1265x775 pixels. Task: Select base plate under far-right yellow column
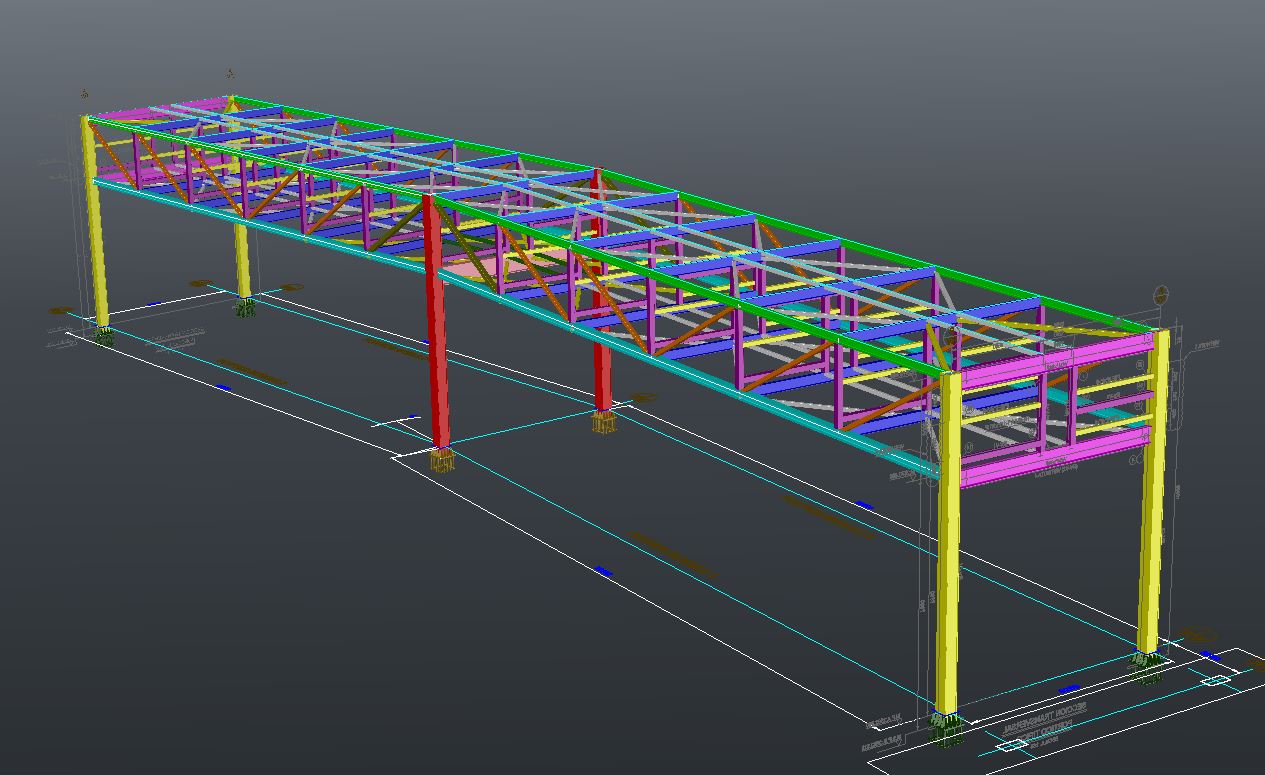(x=1148, y=664)
